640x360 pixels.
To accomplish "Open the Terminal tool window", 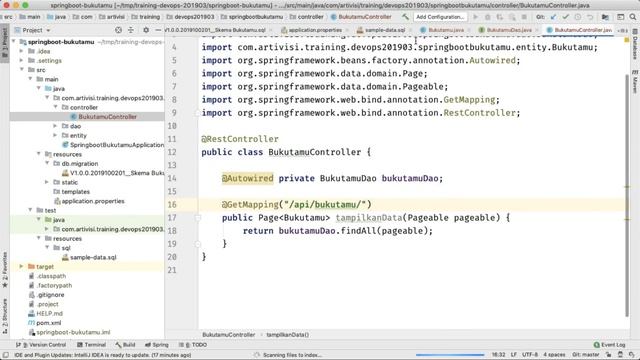I will pos(91,345).
